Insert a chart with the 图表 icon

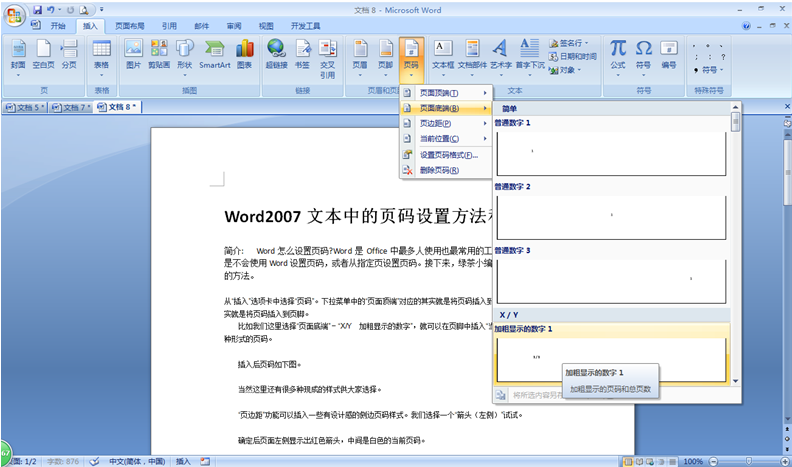[x=244, y=55]
